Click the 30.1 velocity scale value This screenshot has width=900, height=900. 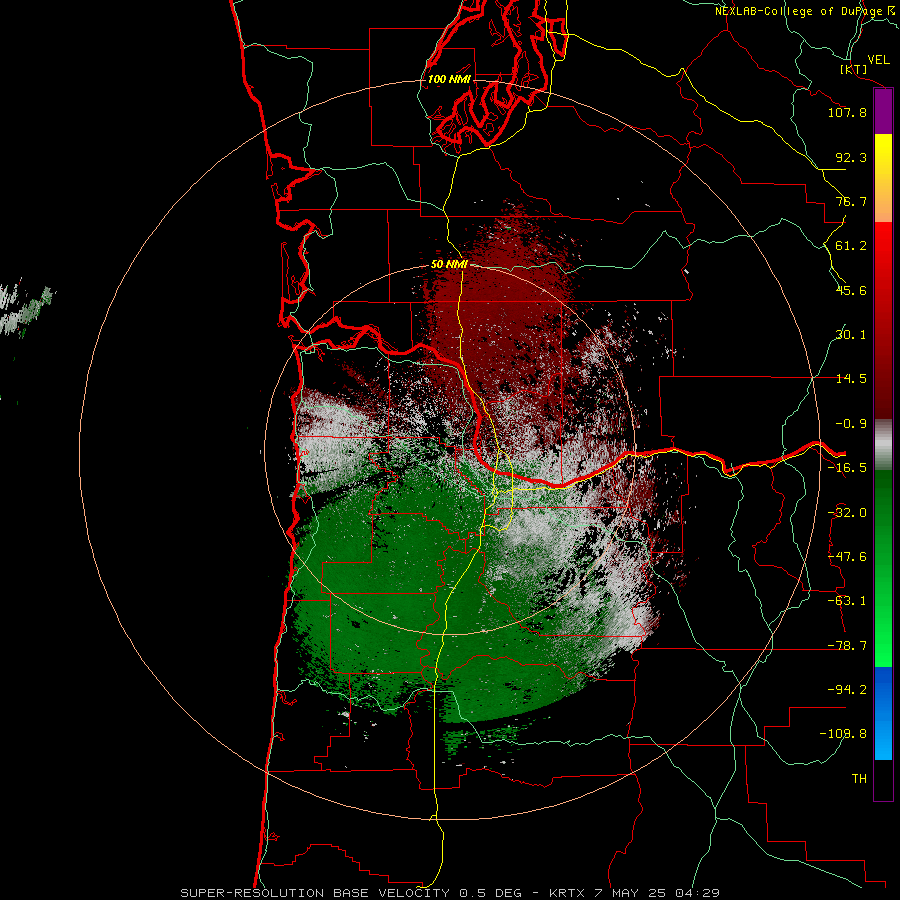point(851,335)
